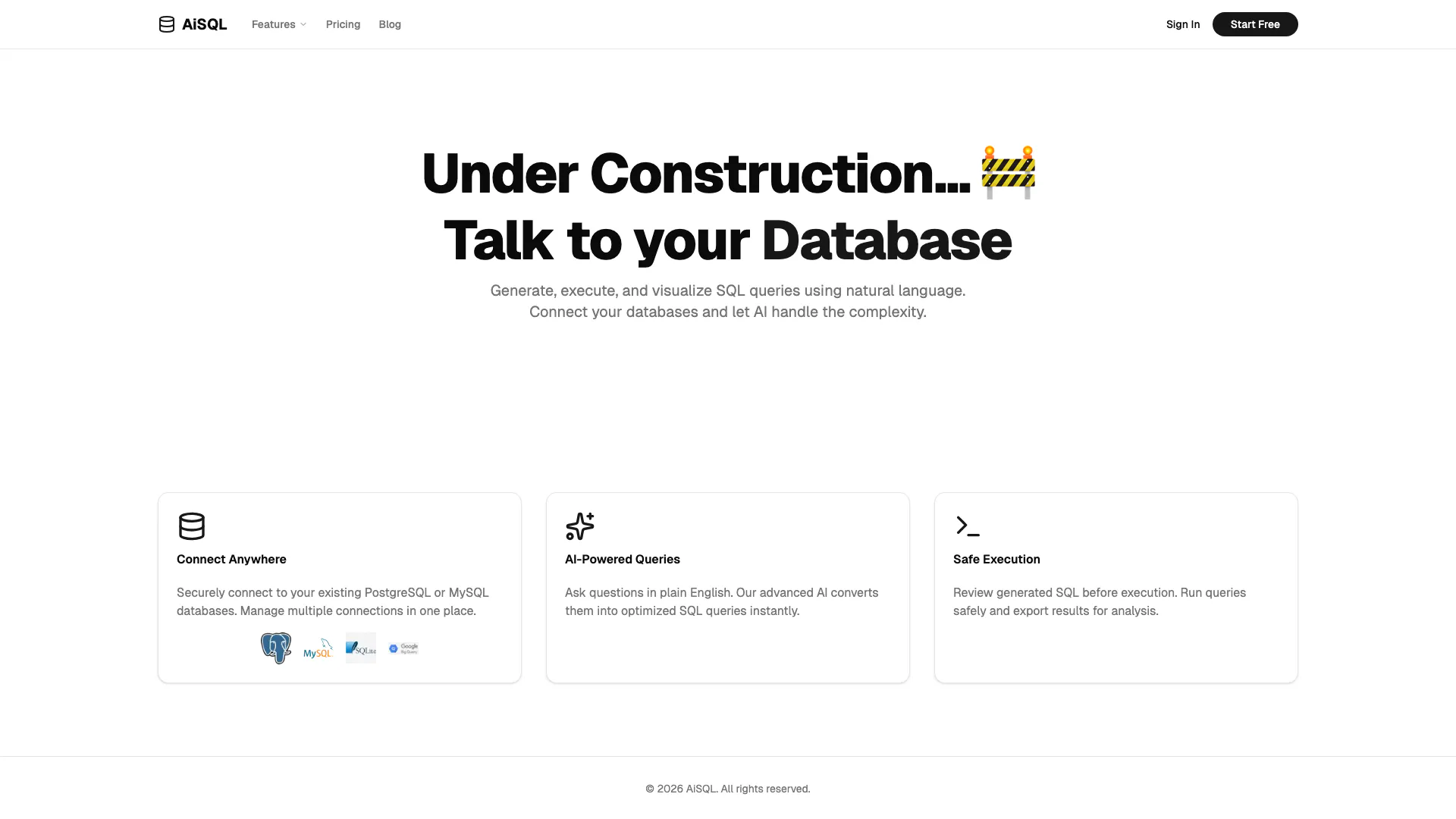Click the AiSQL brand name text

[x=204, y=24]
